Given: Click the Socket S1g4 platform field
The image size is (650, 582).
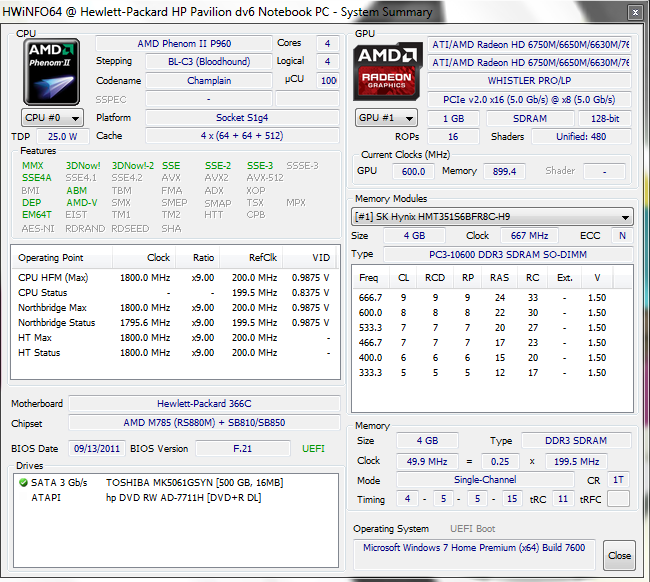Looking at the screenshot, I should (242, 118).
